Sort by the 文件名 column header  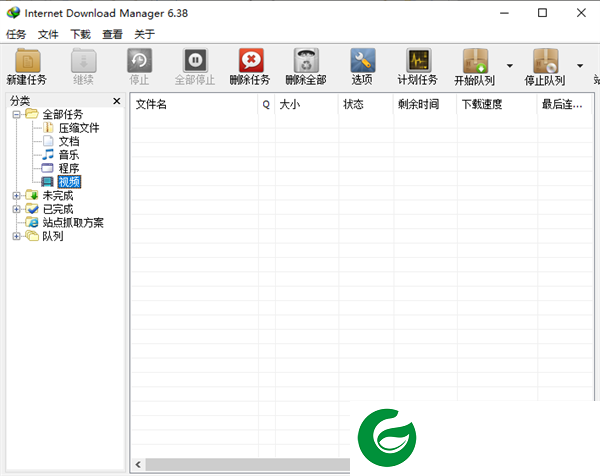[194, 104]
